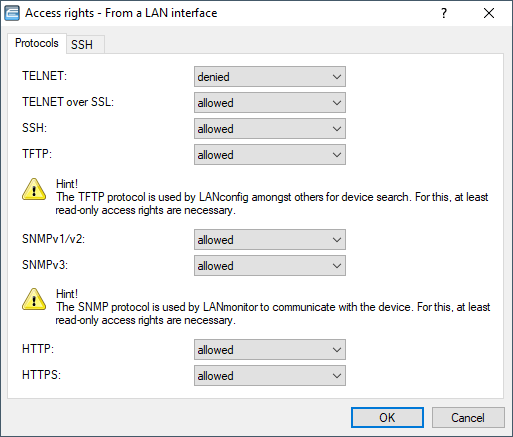Expand the SNMPv3 access dropdown

pos(270,266)
